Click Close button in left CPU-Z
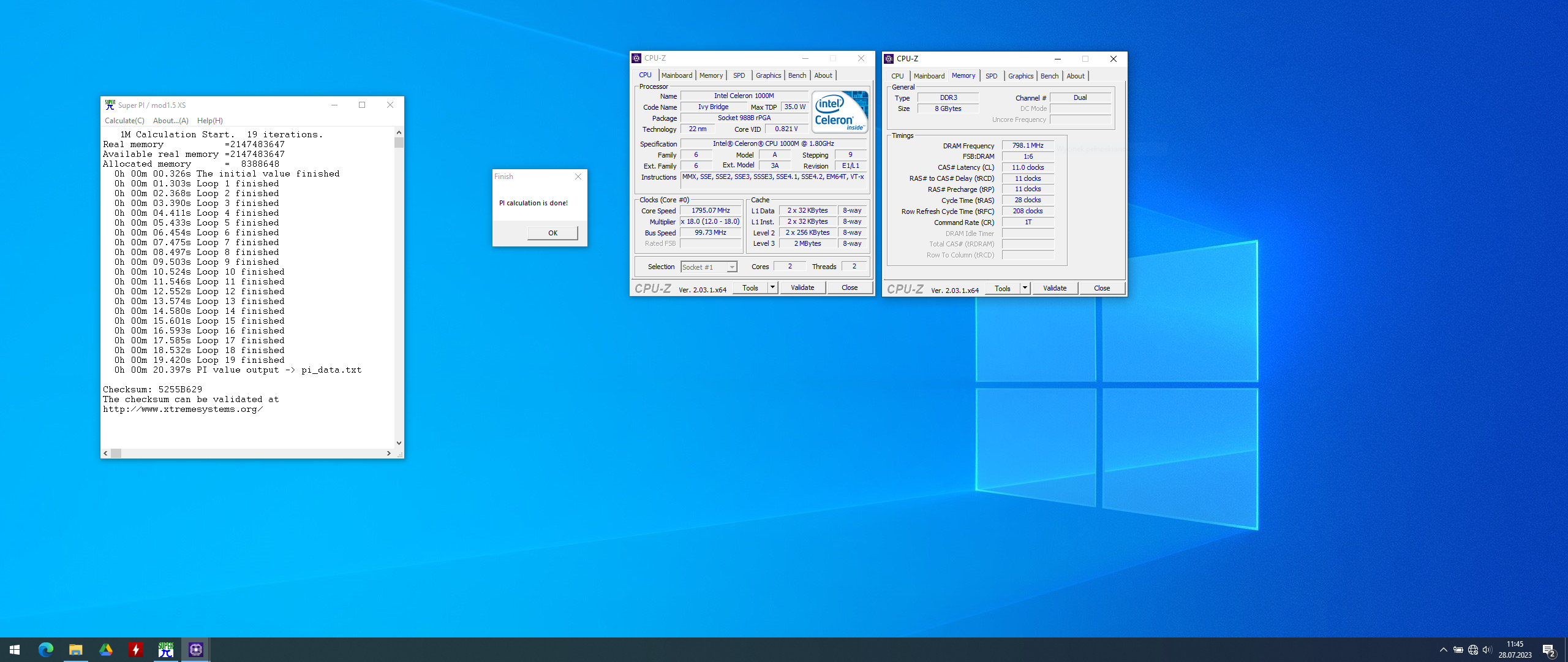Screen dimensions: 1568x662 pos(850,287)
